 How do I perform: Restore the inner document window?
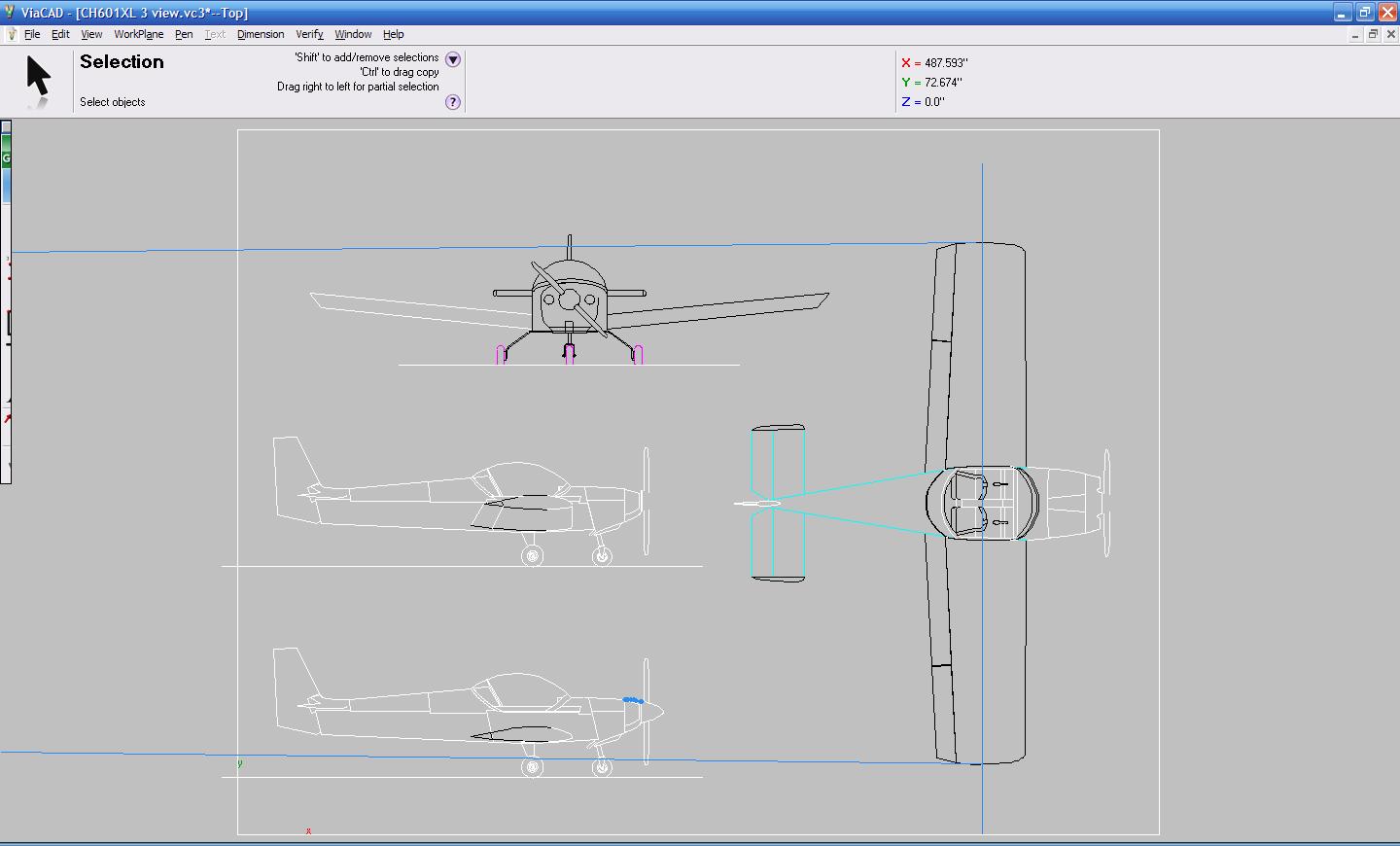(1373, 34)
